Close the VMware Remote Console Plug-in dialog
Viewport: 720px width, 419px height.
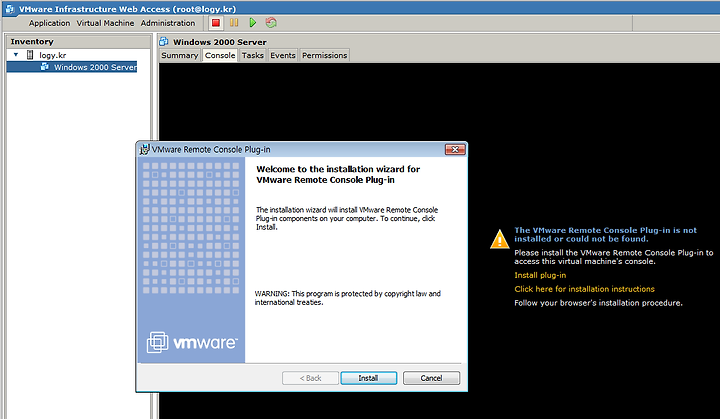tap(455, 149)
